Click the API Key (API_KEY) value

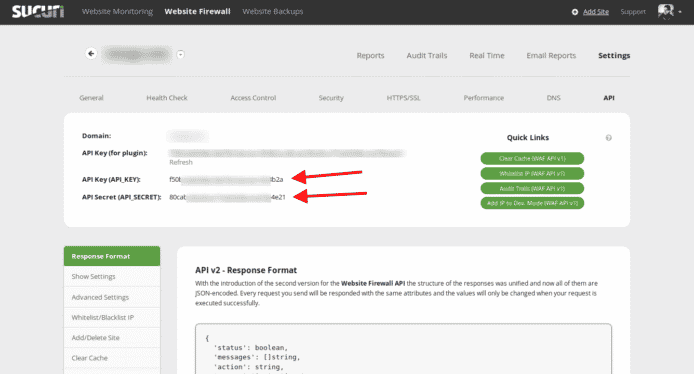226,179
